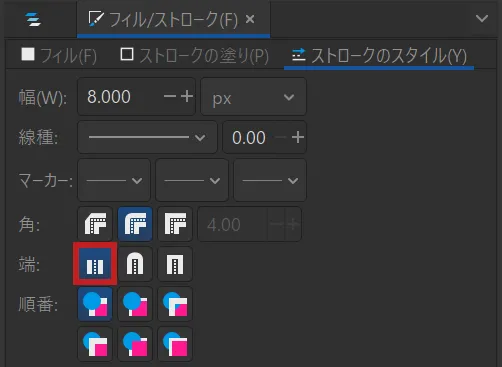
Task: Open the px unit dropdown
Action: point(253,97)
